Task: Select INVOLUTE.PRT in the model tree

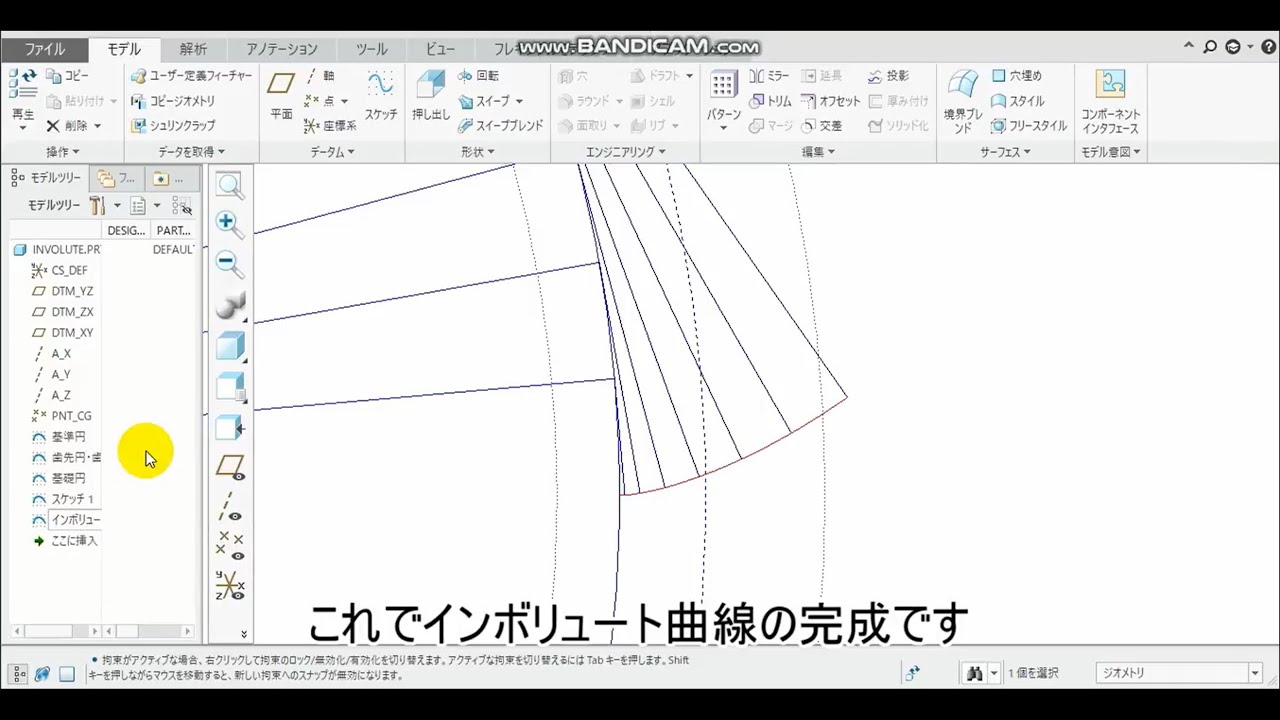Action: [57, 250]
